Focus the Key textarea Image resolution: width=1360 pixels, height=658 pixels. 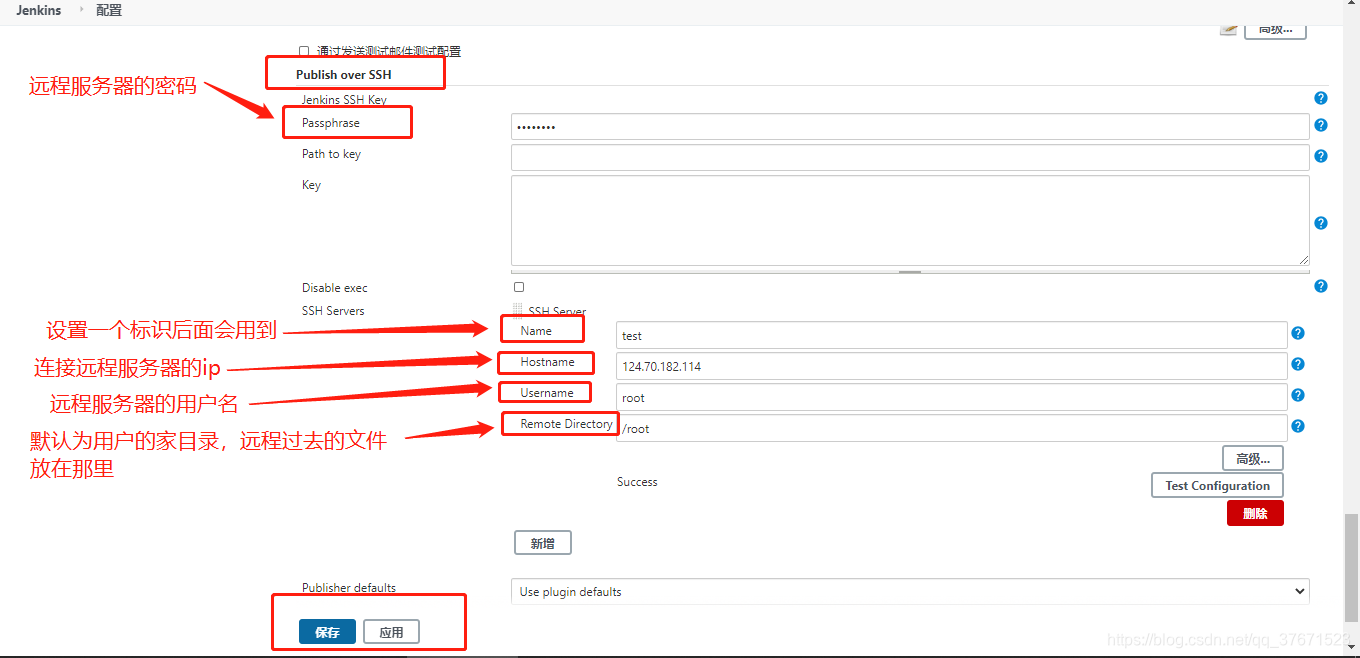pyautogui.click(x=910, y=220)
